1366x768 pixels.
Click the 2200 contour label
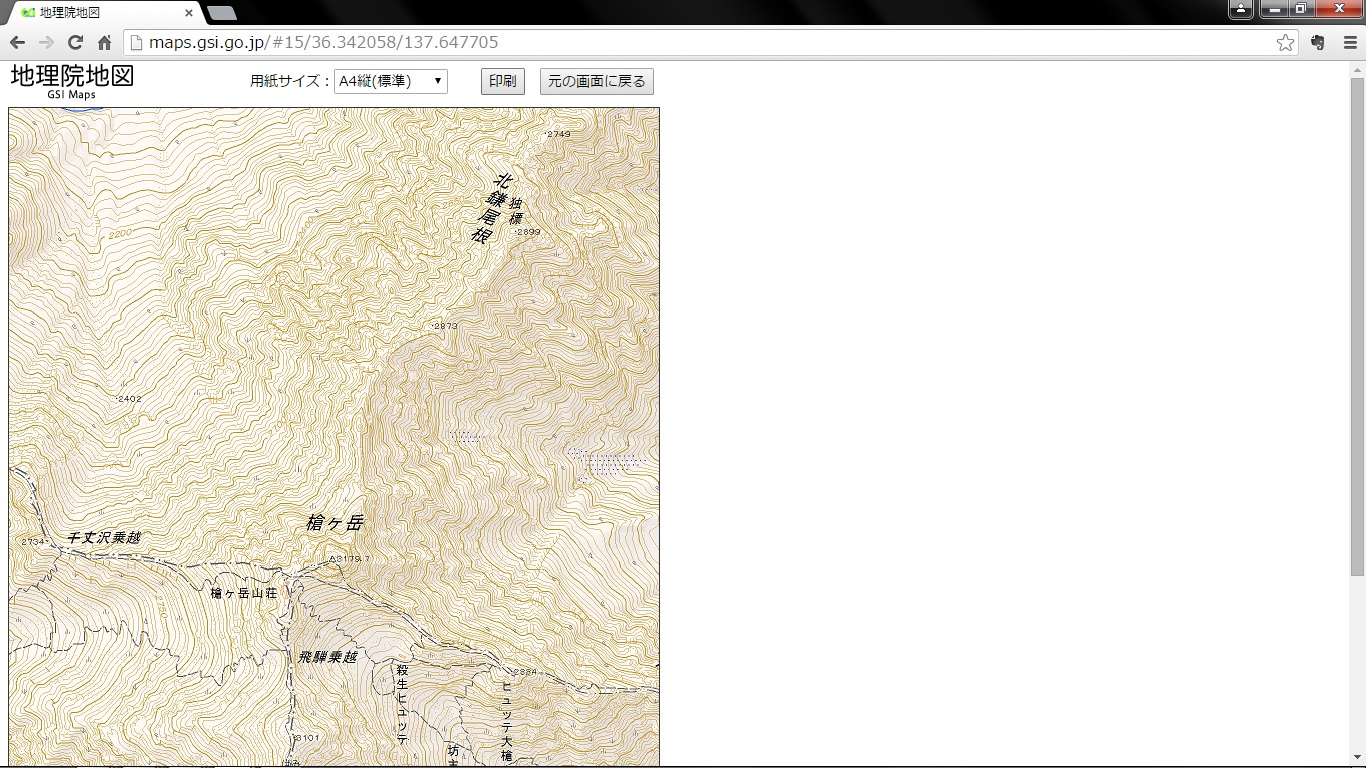[121, 233]
